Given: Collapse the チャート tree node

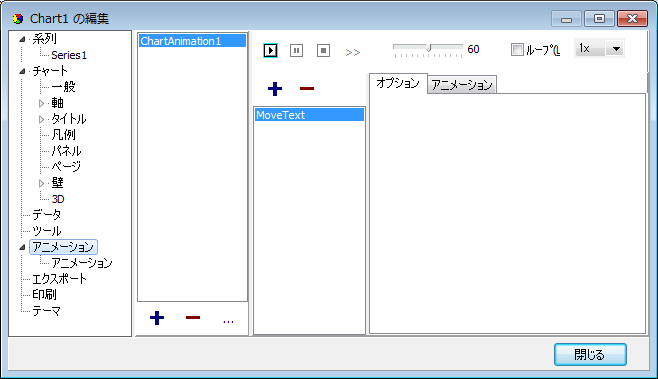Looking at the screenshot, I should [x=22, y=71].
